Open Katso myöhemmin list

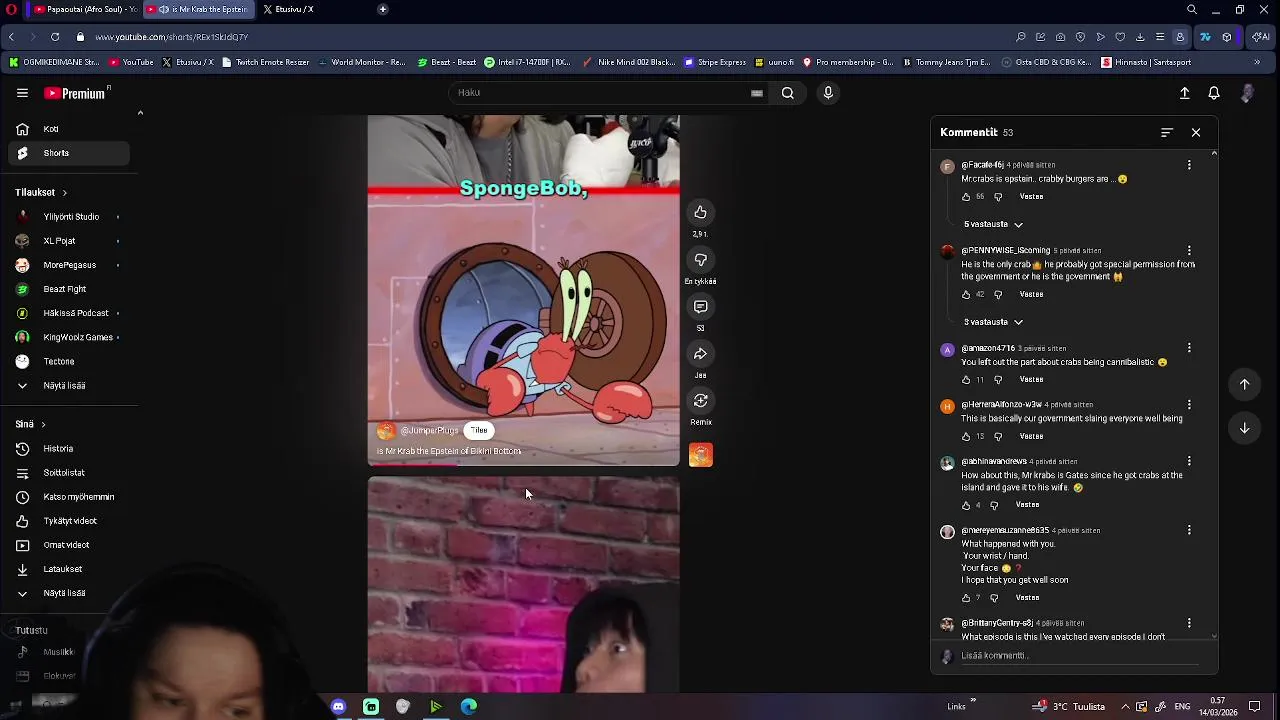69,497
